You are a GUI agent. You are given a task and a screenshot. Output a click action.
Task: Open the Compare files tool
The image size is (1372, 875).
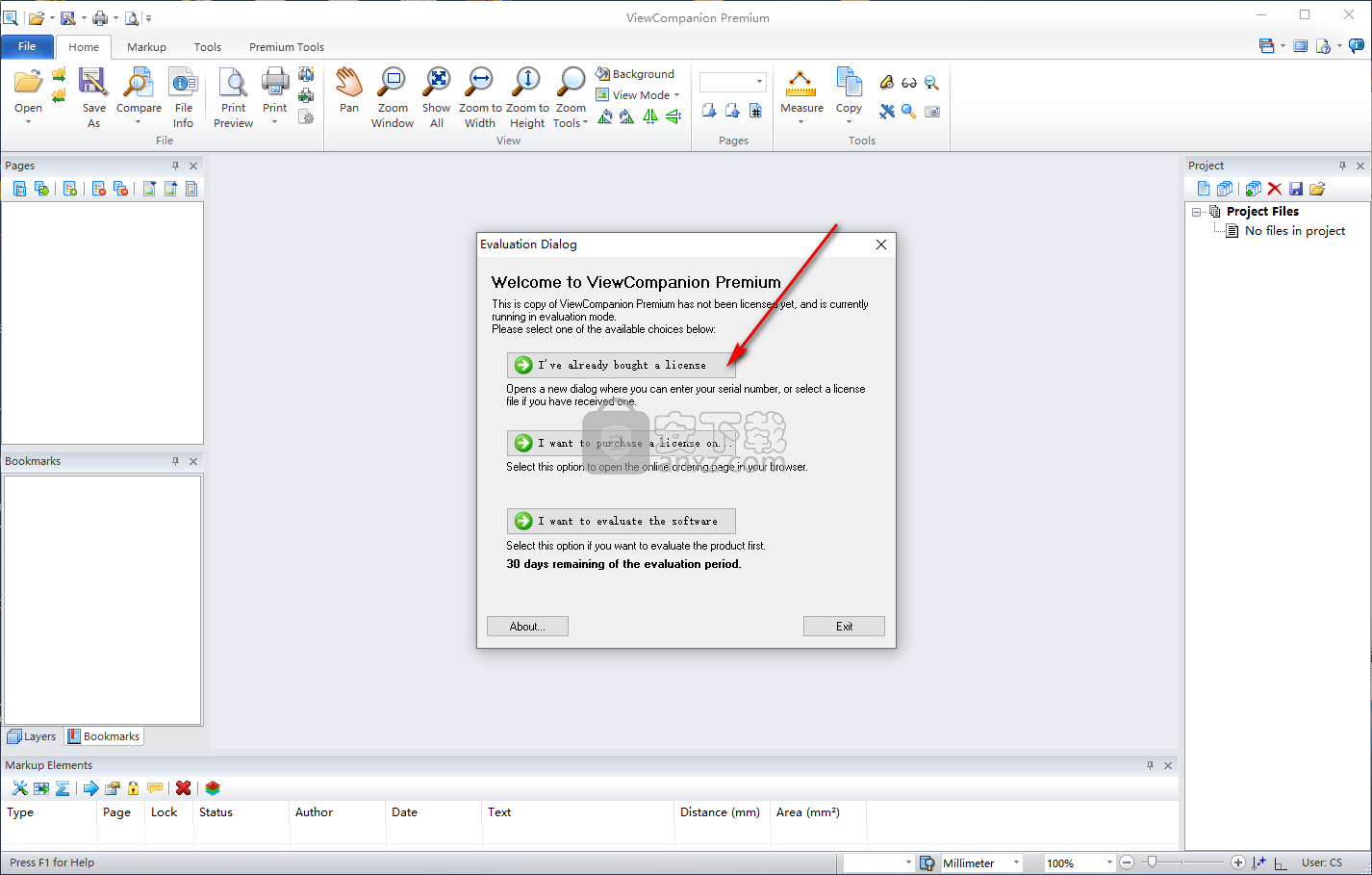click(139, 83)
